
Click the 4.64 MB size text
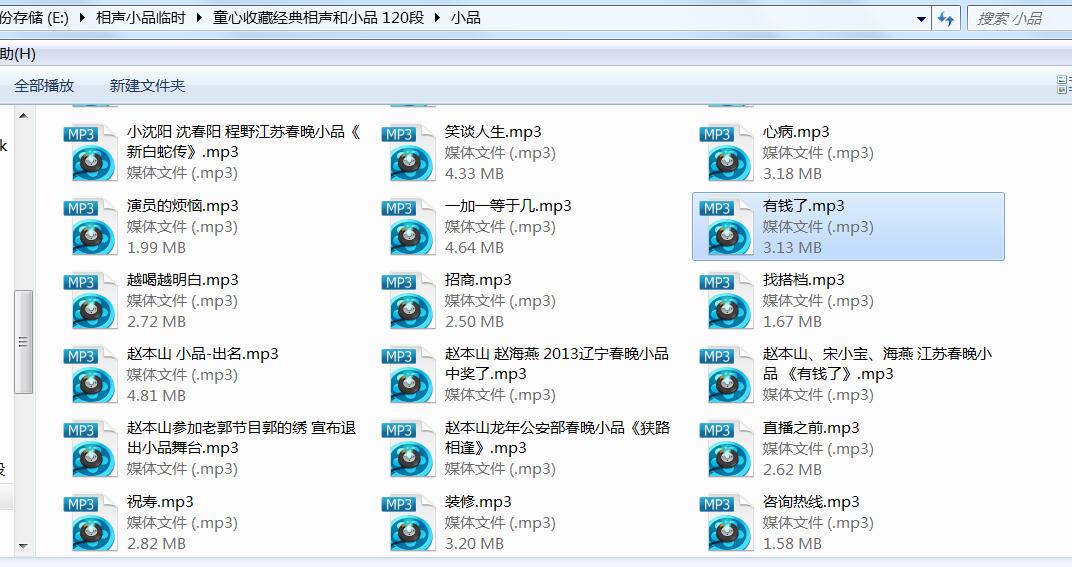474,248
